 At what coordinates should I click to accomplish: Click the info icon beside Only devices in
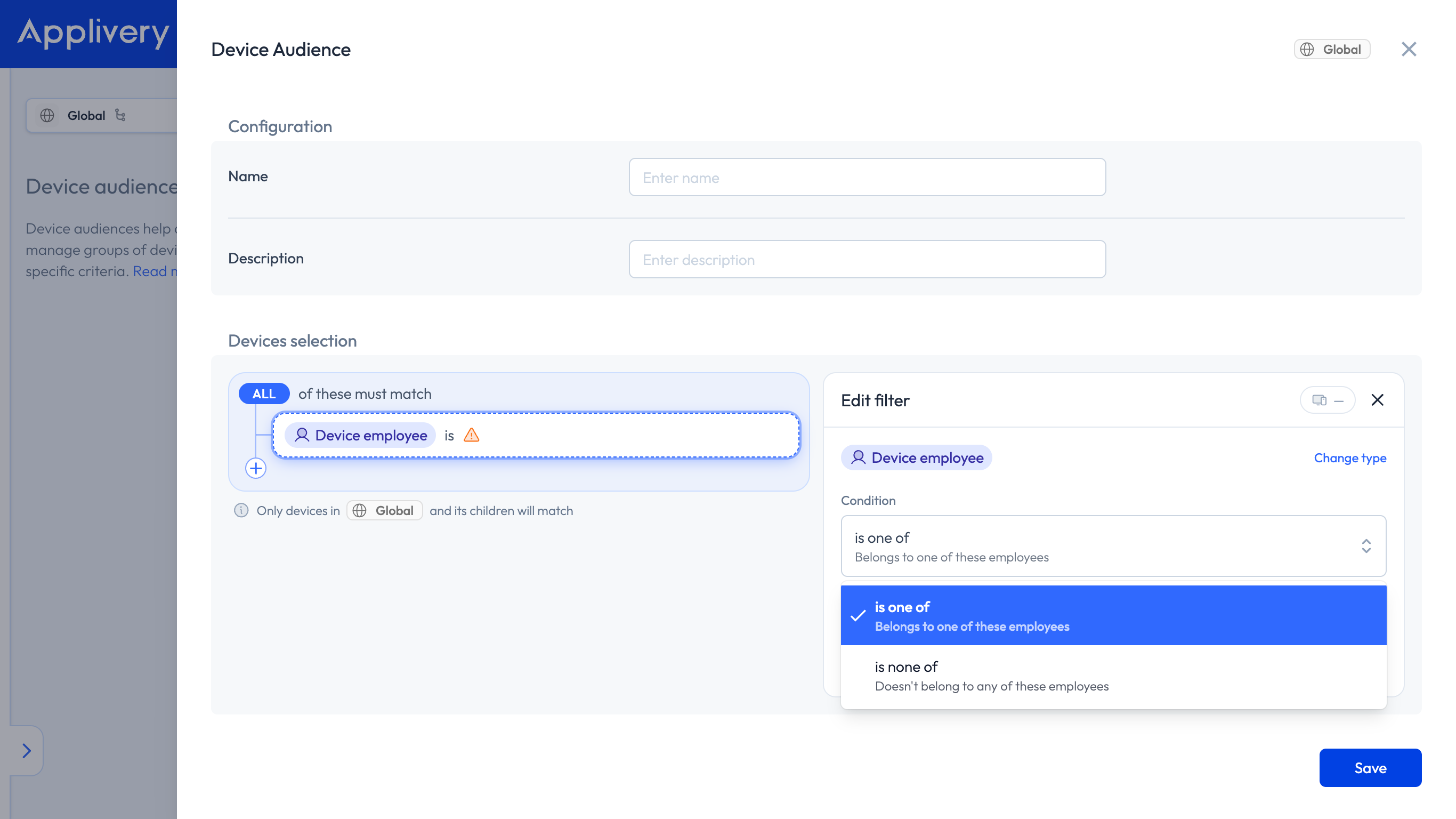[x=241, y=510]
